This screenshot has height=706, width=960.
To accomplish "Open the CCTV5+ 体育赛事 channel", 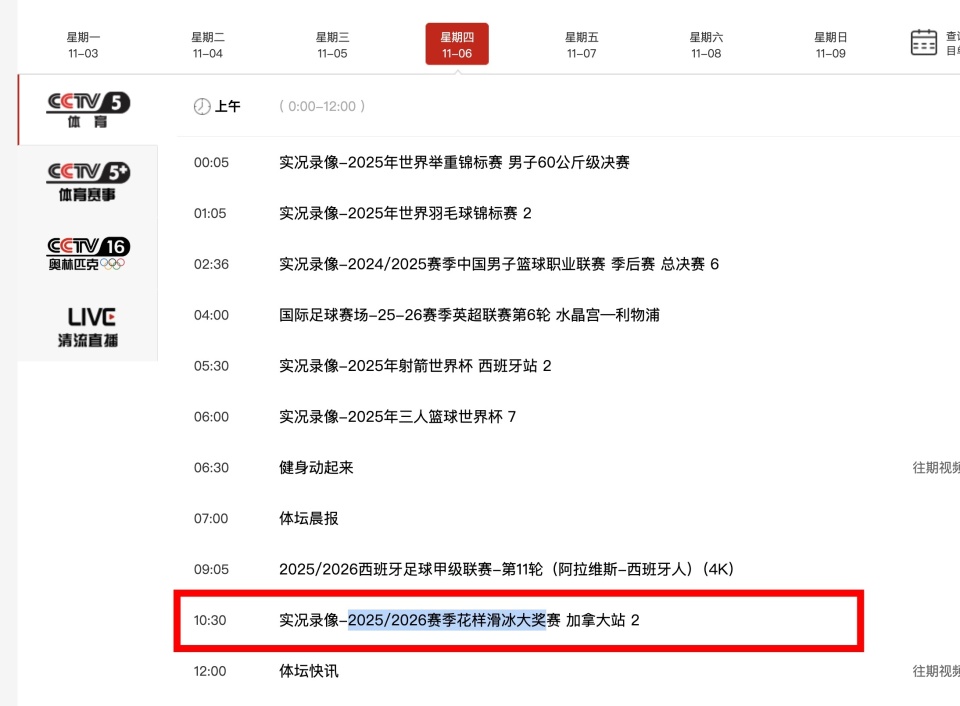I will pyautogui.click(x=88, y=181).
